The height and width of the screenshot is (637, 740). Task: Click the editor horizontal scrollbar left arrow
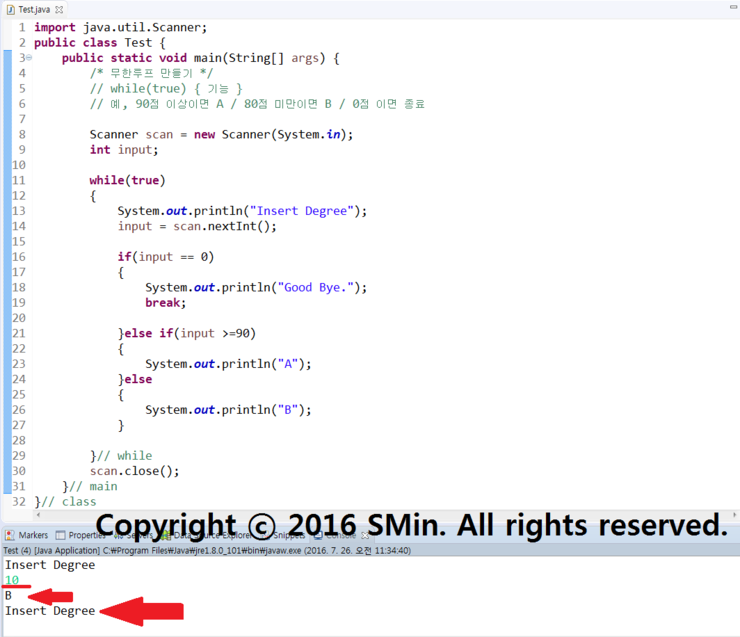pyautogui.click(x=38, y=515)
